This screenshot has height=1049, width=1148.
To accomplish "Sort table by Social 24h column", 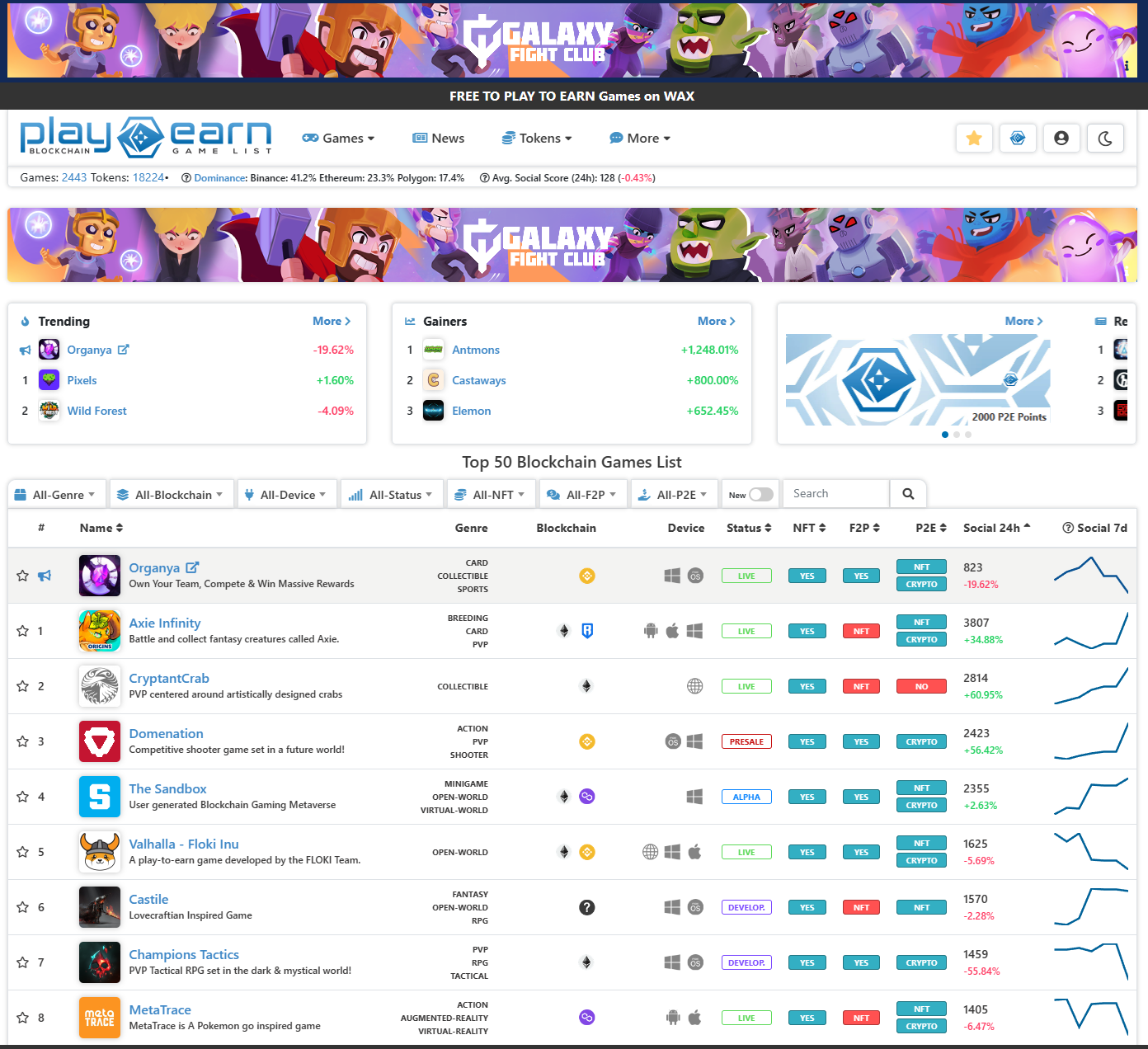I will pos(997,528).
